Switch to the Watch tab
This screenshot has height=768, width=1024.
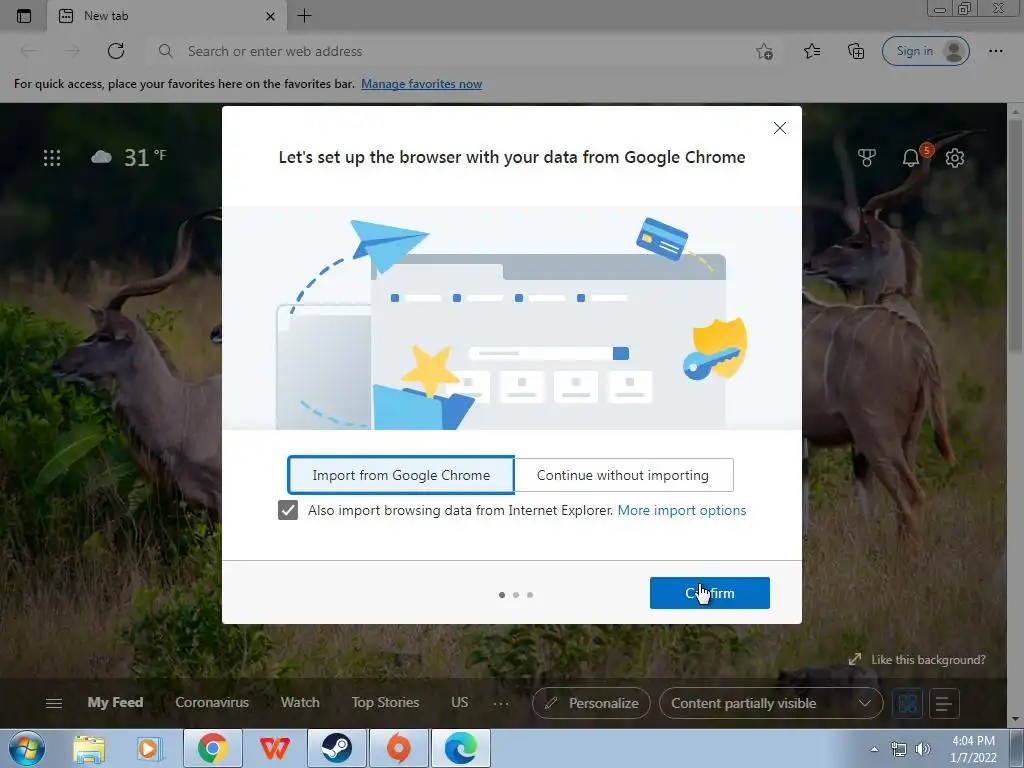click(300, 703)
